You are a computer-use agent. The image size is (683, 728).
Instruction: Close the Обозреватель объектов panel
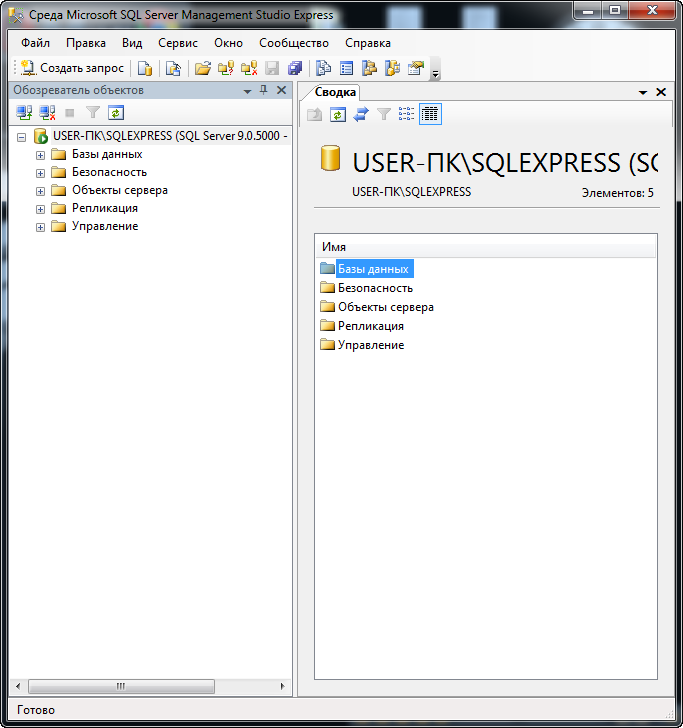tap(281, 90)
